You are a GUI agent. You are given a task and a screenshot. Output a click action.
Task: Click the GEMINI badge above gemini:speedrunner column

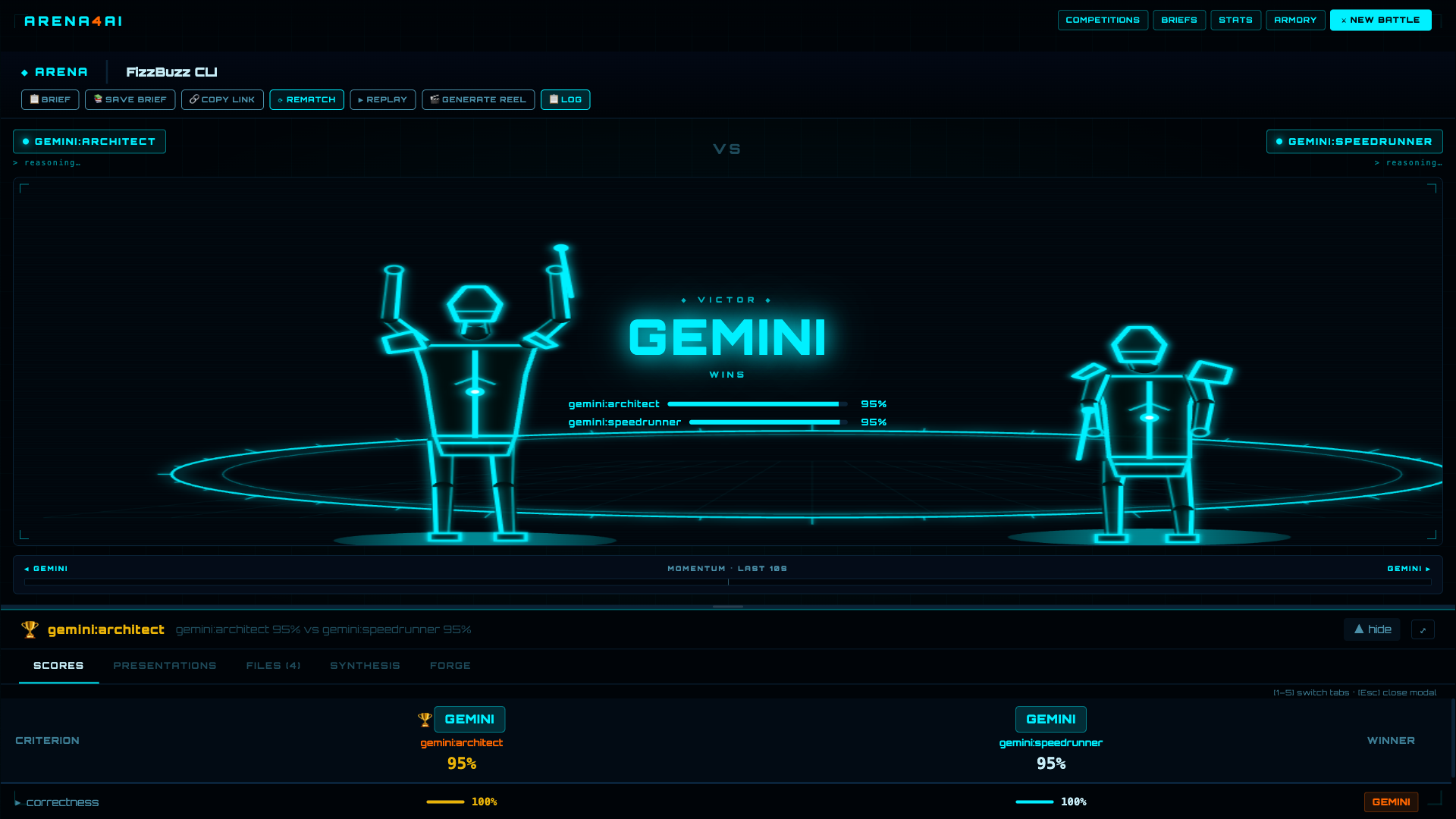(x=1050, y=719)
